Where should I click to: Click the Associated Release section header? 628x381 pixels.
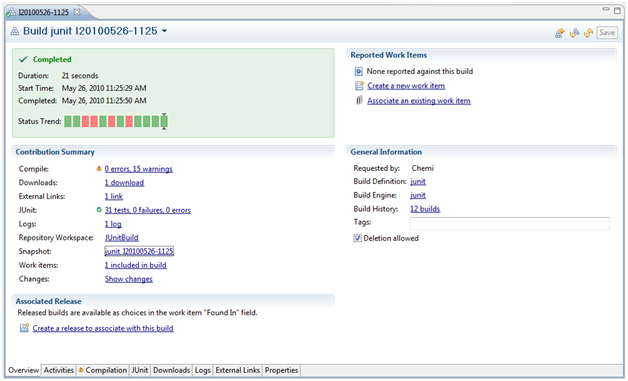pos(48,301)
